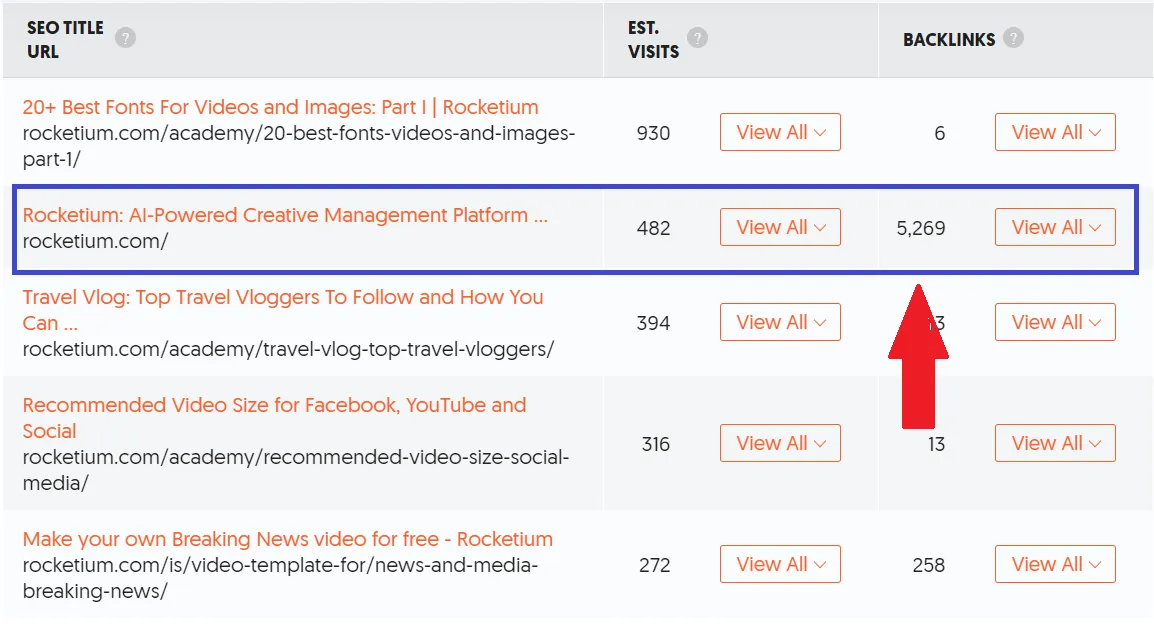Click the Backlinks column header
The image size is (1154, 624).
[949, 40]
